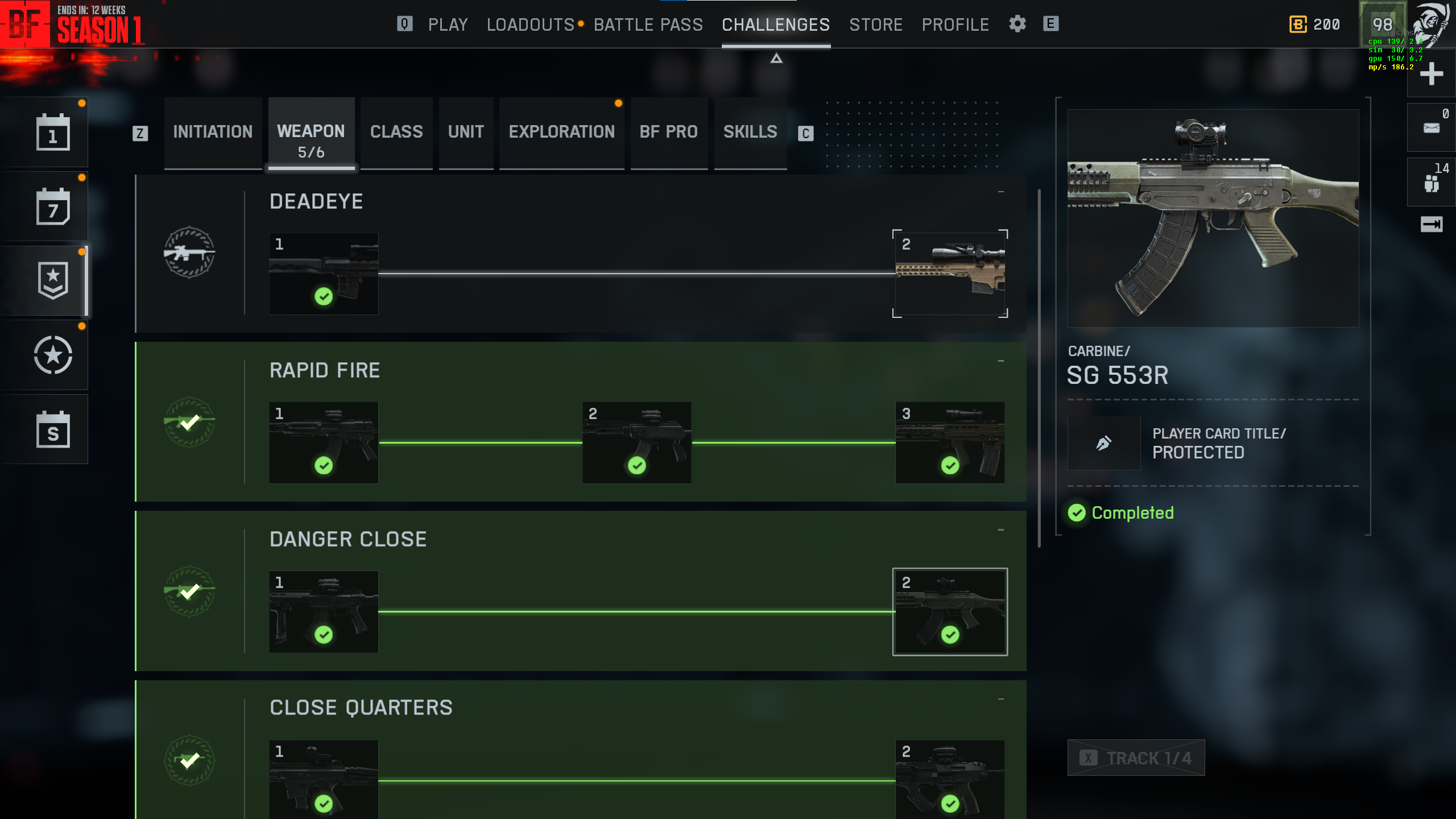
Task: Collapse the Danger Close challenge row
Action: [1000, 530]
